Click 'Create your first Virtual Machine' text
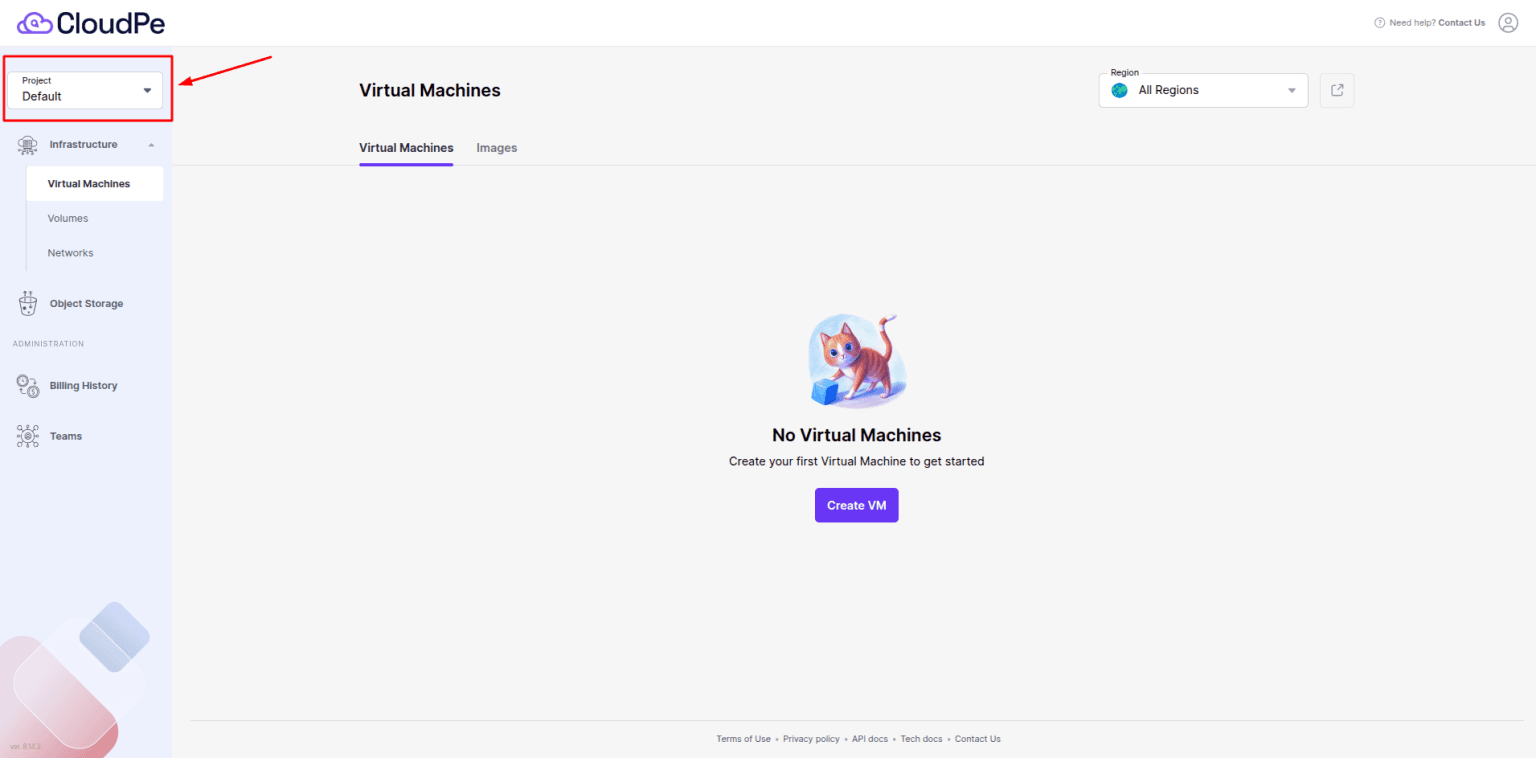Screen dimensions: 1536x758 (x=856, y=462)
